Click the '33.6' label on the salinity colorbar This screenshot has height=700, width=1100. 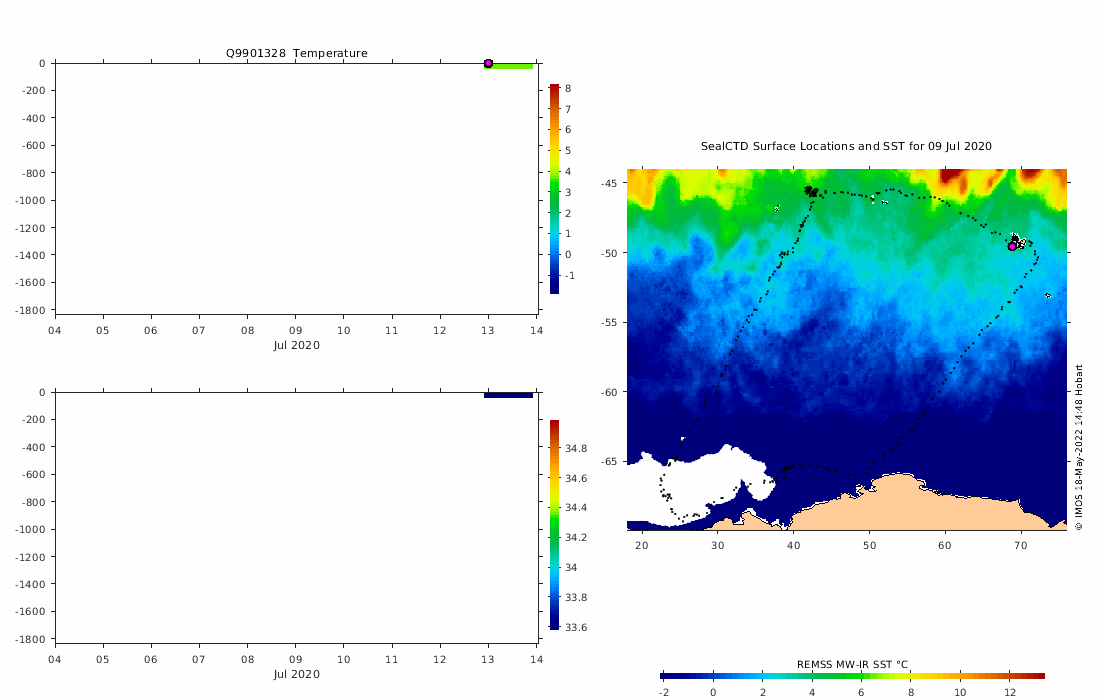point(576,627)
